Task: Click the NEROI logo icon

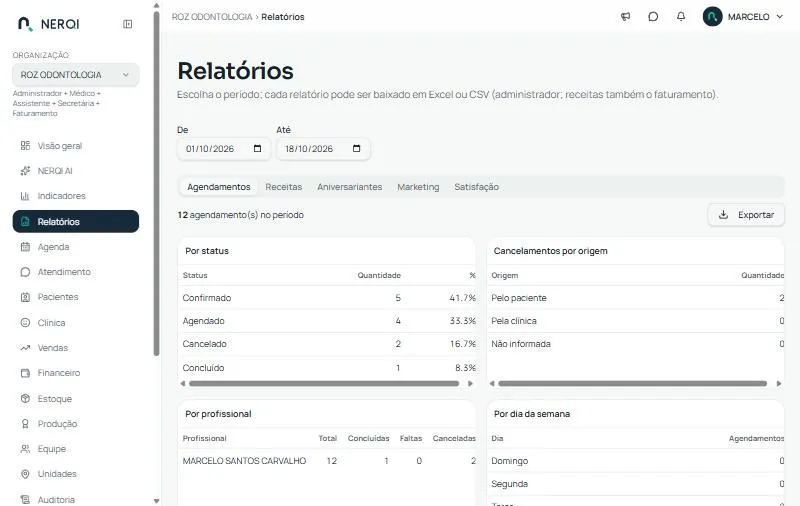Action: pos(25,24)
